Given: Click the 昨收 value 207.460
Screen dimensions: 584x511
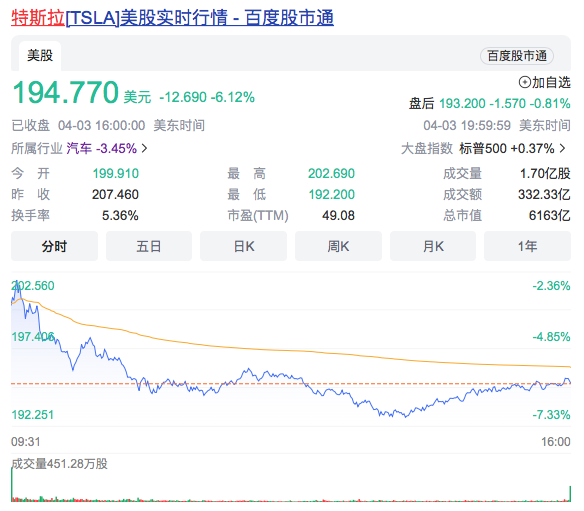Looking at the screenshot, I should click(115, 194).
